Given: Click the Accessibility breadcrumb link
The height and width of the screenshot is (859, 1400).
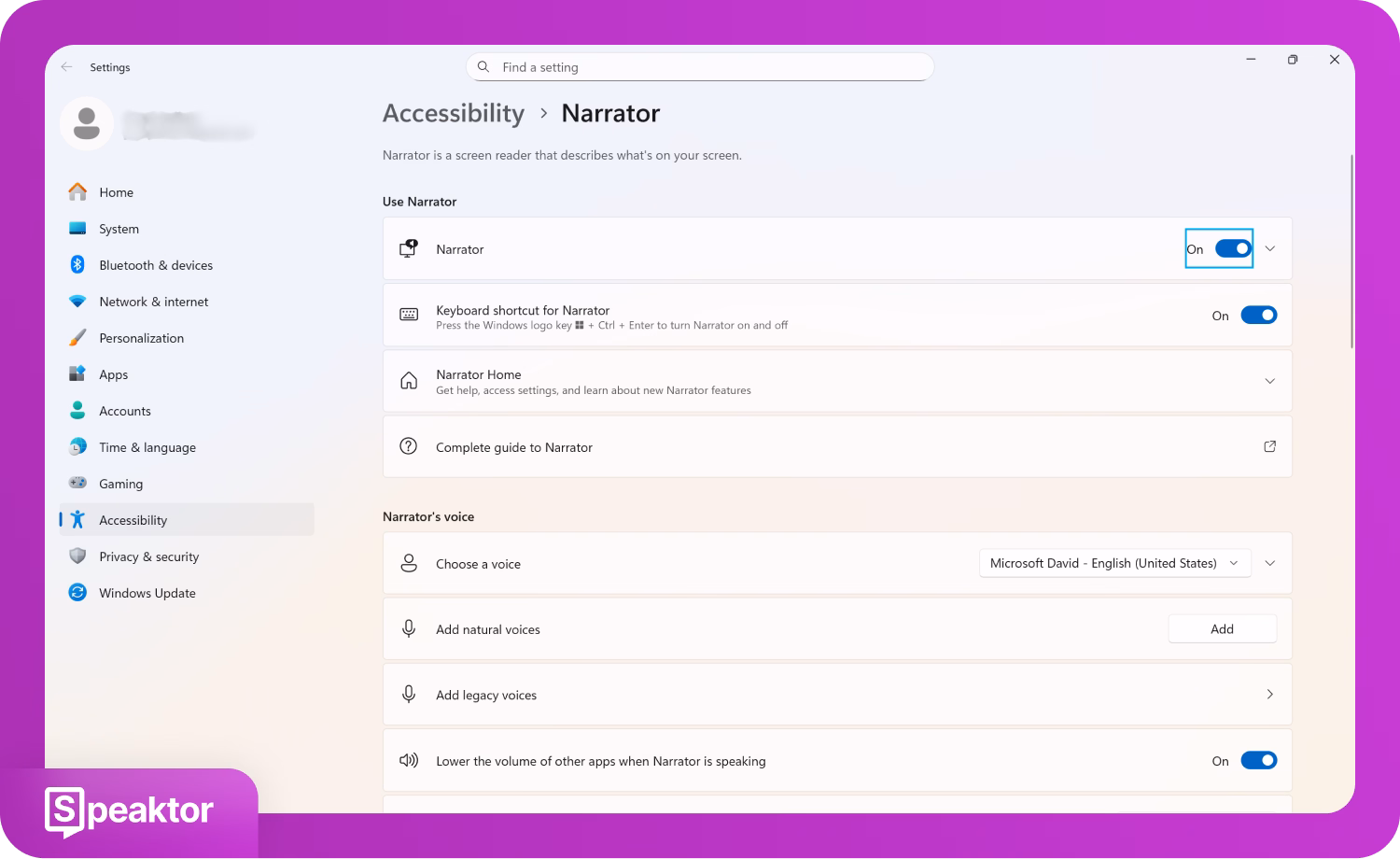Looking at the screenshot, I should pyautogui.click(x=454, y=113).
